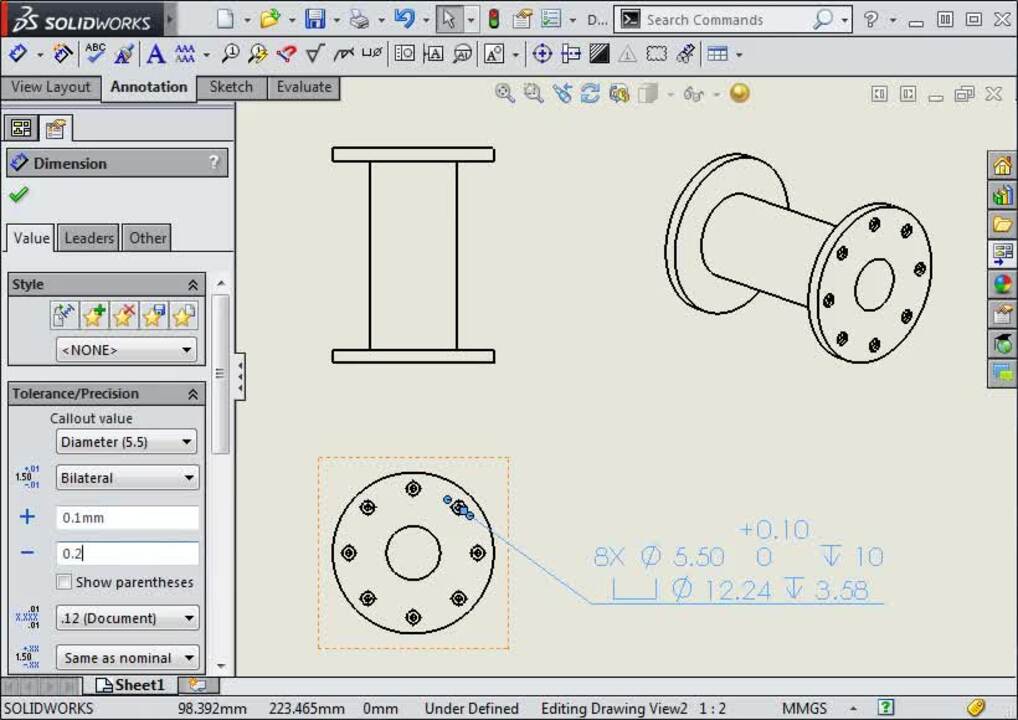
Task: Click the Undo arrow icon
Action: tap(404, 19)
